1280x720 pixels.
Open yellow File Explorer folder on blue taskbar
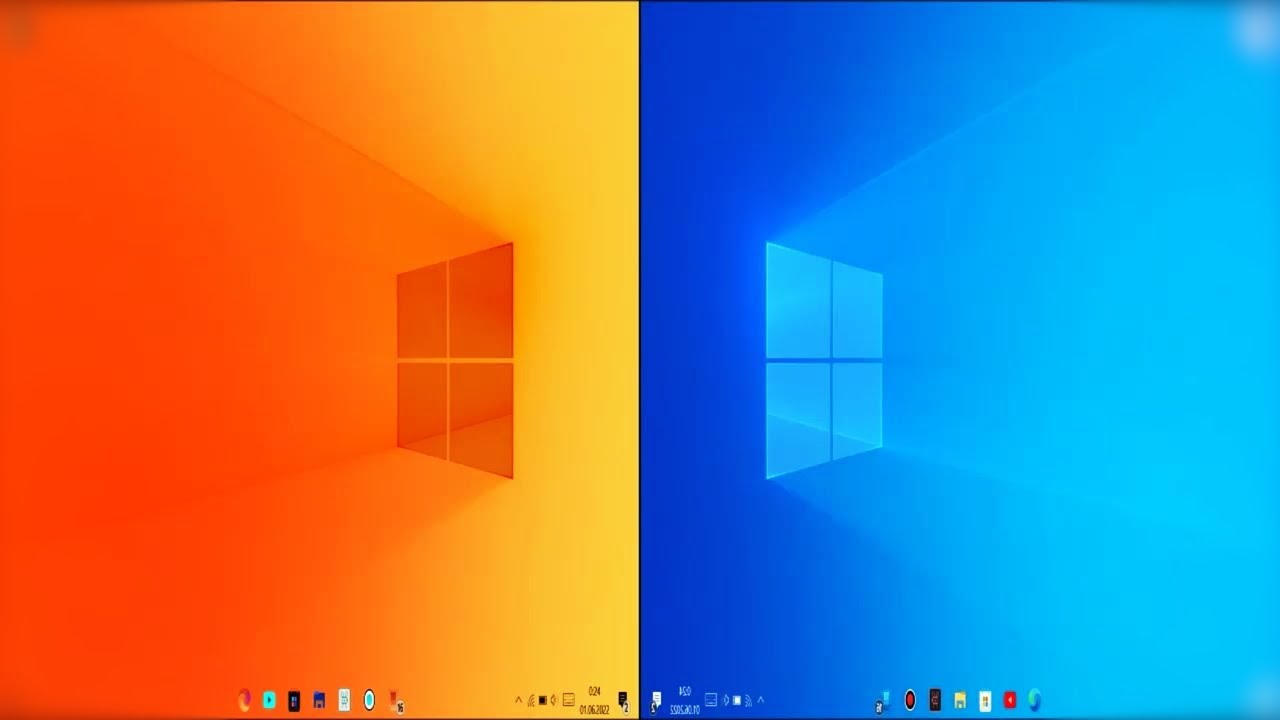click(x=960, y=700)
